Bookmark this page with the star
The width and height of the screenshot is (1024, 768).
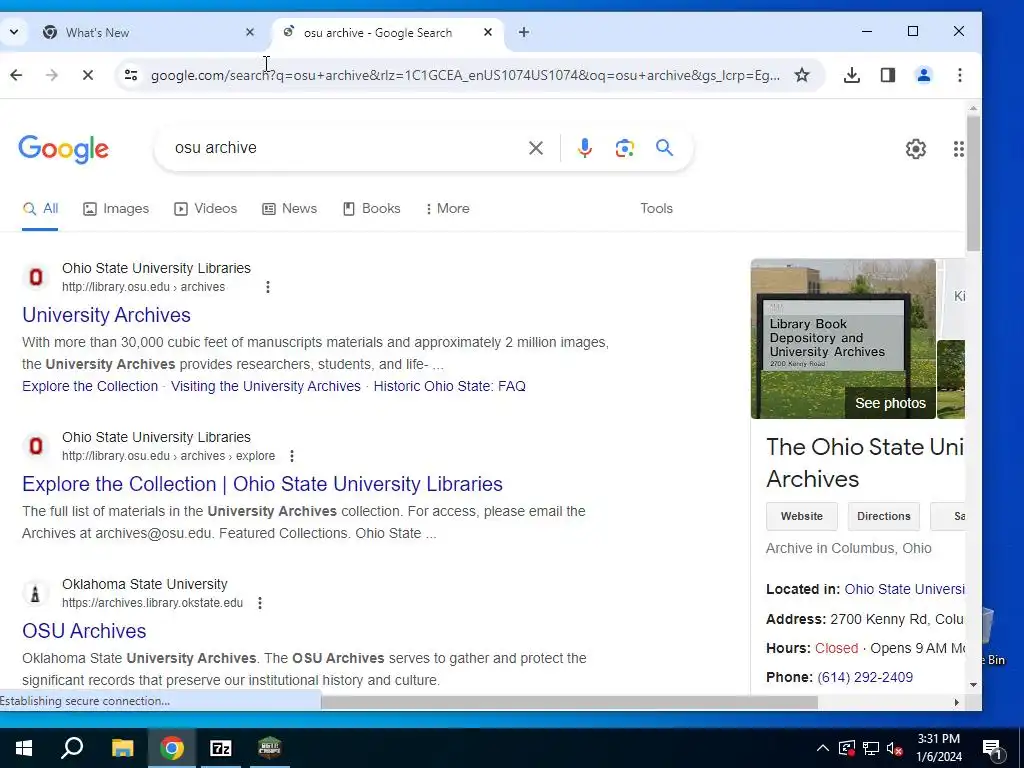(x=801, y=75)
